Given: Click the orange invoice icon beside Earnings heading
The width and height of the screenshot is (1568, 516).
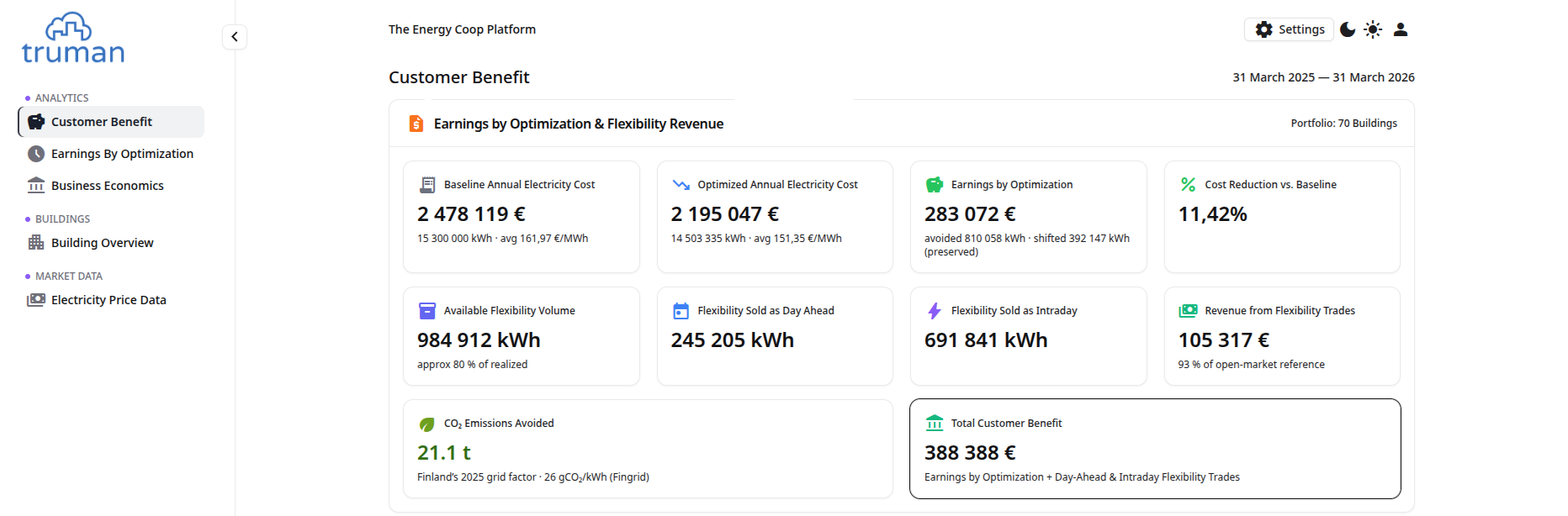Looking at the screenshot, I should click(416, 124).
